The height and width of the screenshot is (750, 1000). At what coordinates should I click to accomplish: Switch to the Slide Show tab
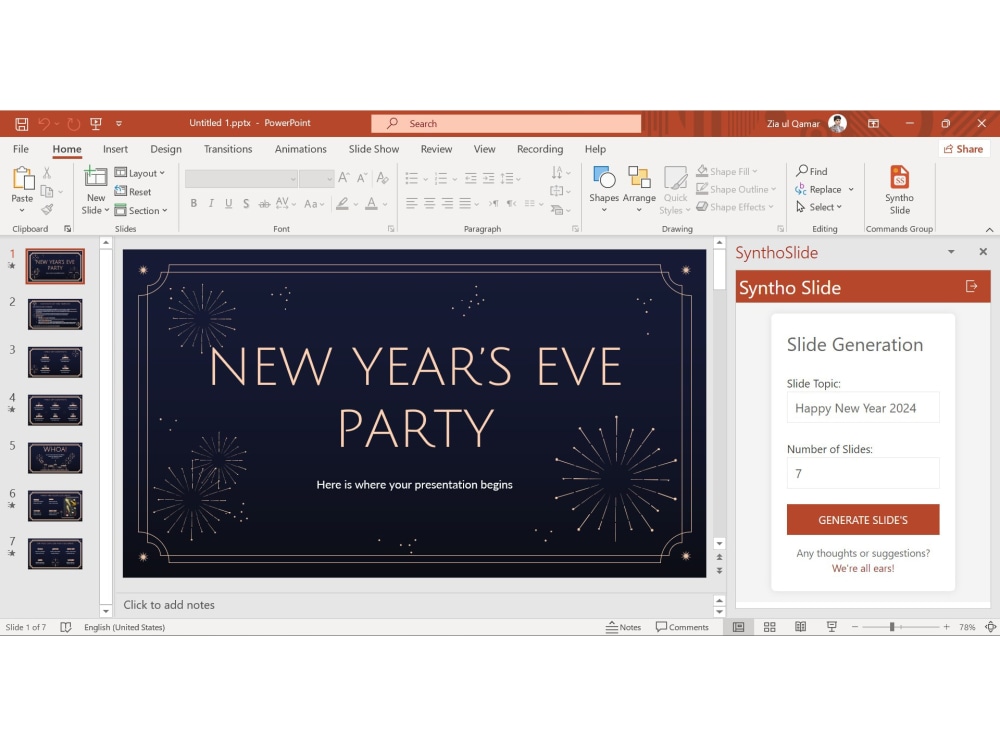point(374,149)
